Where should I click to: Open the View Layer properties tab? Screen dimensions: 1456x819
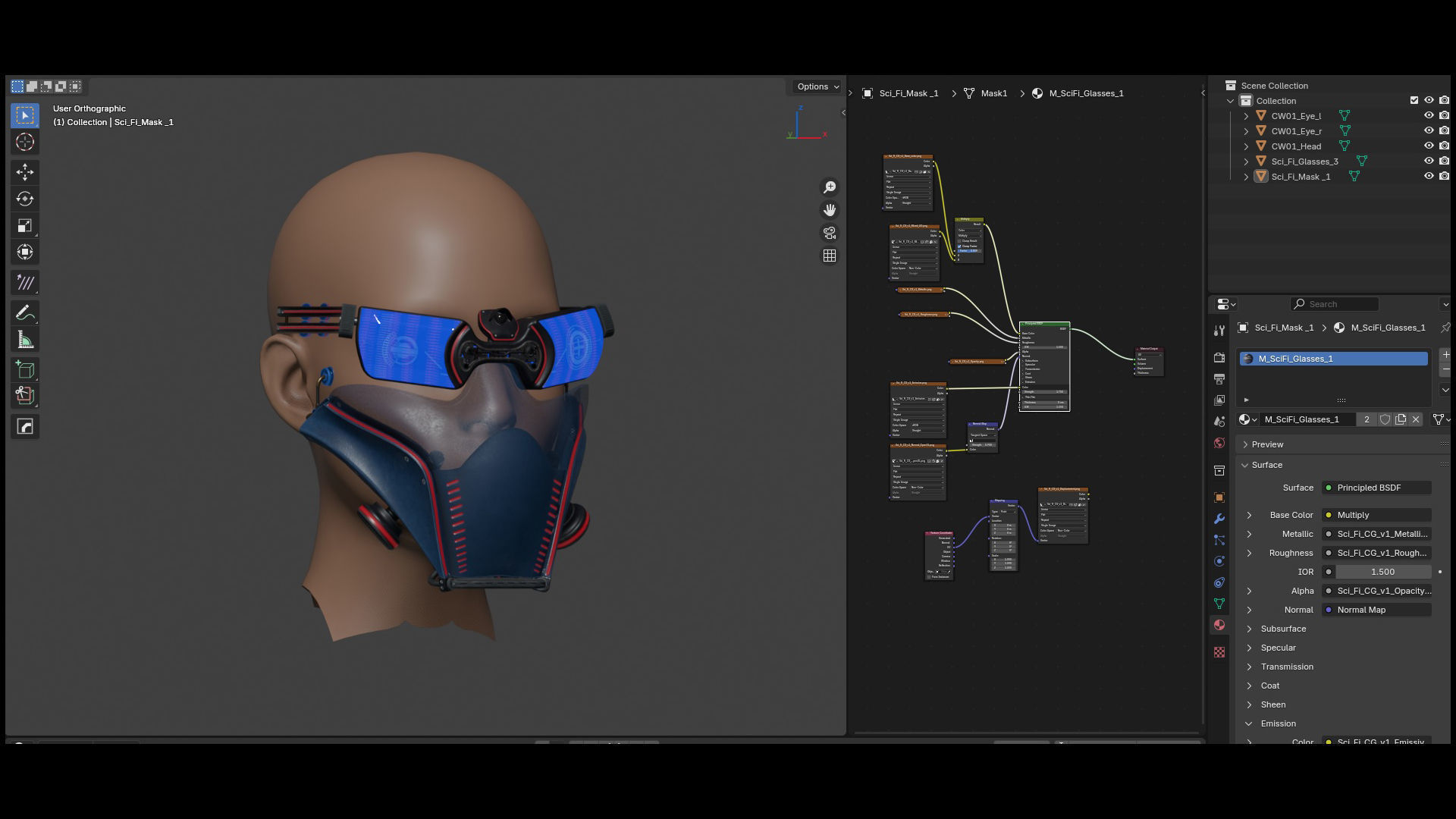(x=1219, y=400)
